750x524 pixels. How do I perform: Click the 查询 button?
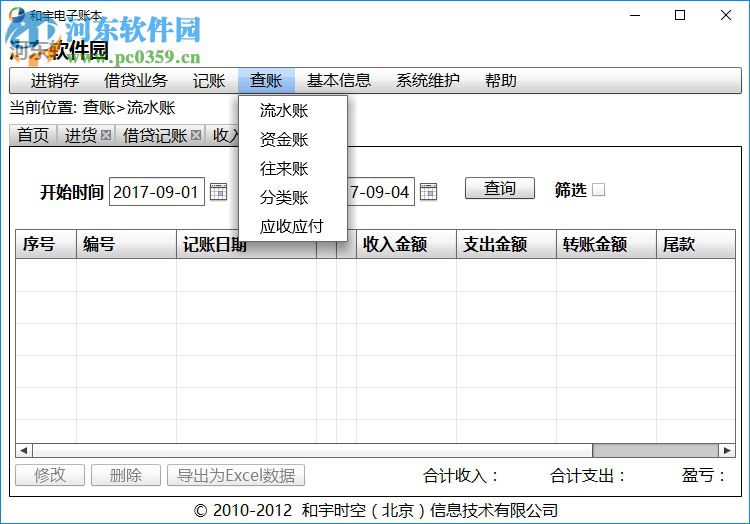click(500, 188)
